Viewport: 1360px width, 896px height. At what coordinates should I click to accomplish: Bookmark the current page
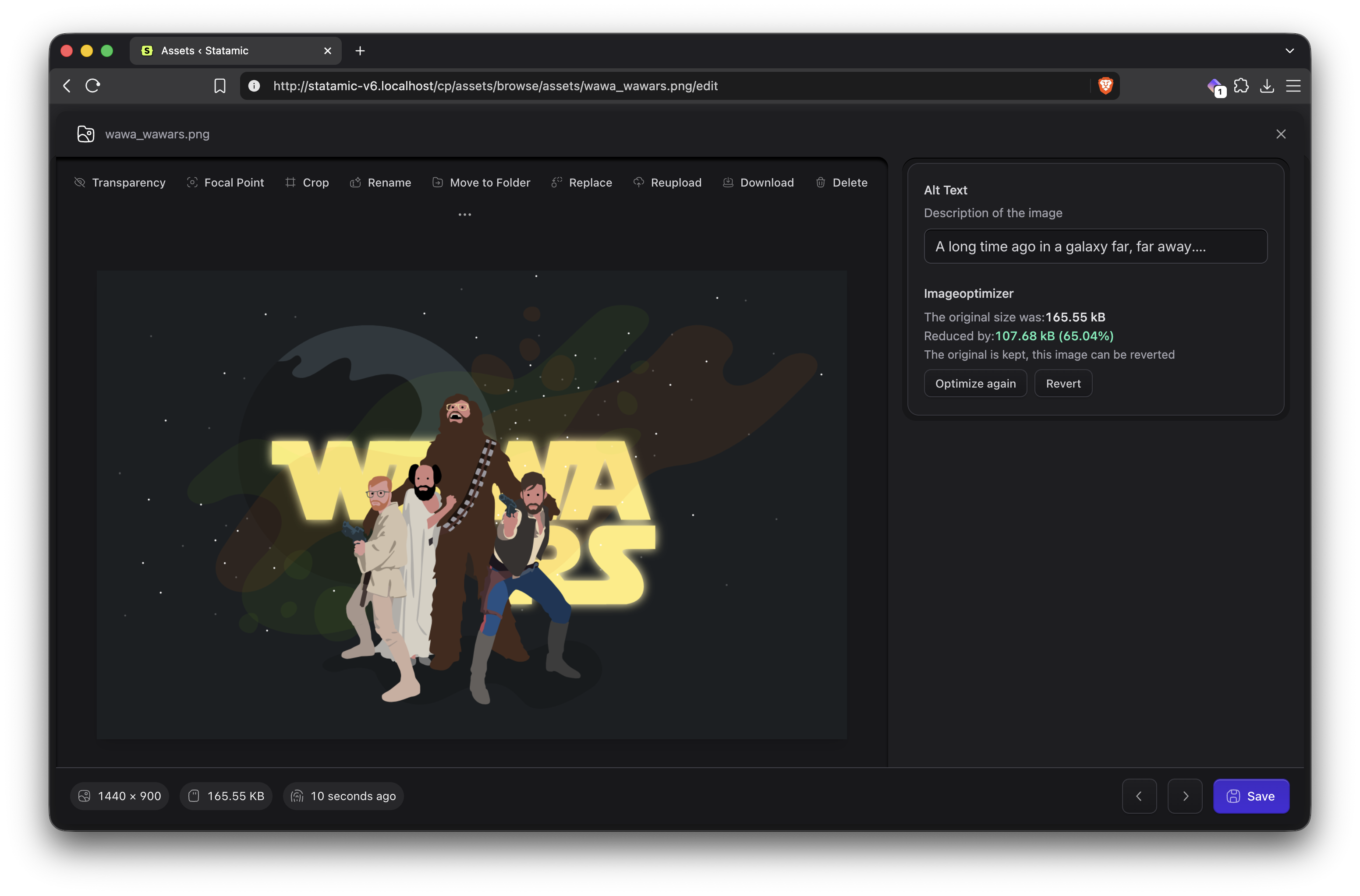pyautogui.click(x=220, y=86)
